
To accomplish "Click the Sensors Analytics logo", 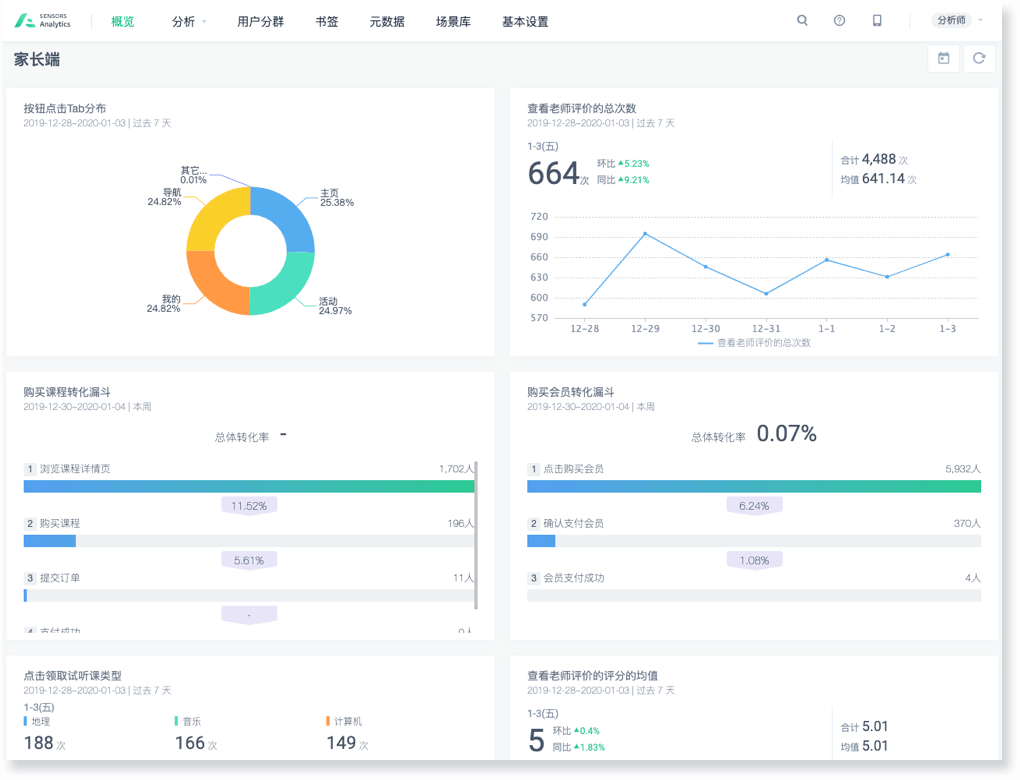I will (x=43, y=21).
